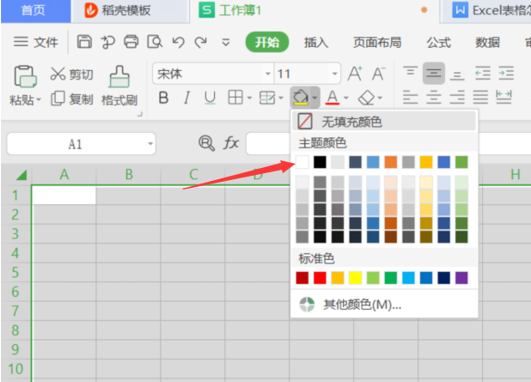The height and width of the screenshot is (382, 531).
Task: Toggle Underline formatting
Action: (x=210, y=98)
